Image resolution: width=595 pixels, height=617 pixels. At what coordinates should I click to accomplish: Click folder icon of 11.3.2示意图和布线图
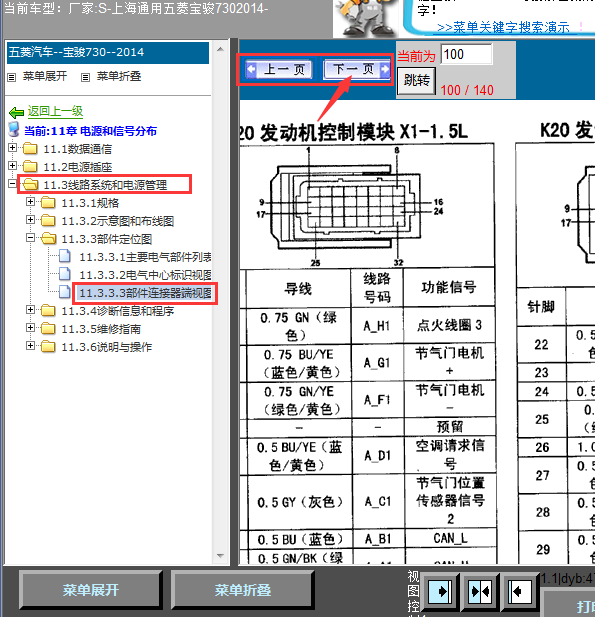click(x=48, y=221)
